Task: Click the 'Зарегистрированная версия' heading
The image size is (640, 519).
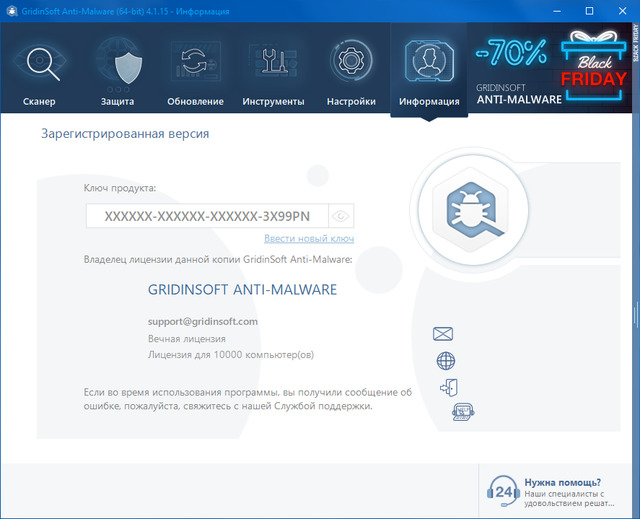Action: tap(125, 134)
